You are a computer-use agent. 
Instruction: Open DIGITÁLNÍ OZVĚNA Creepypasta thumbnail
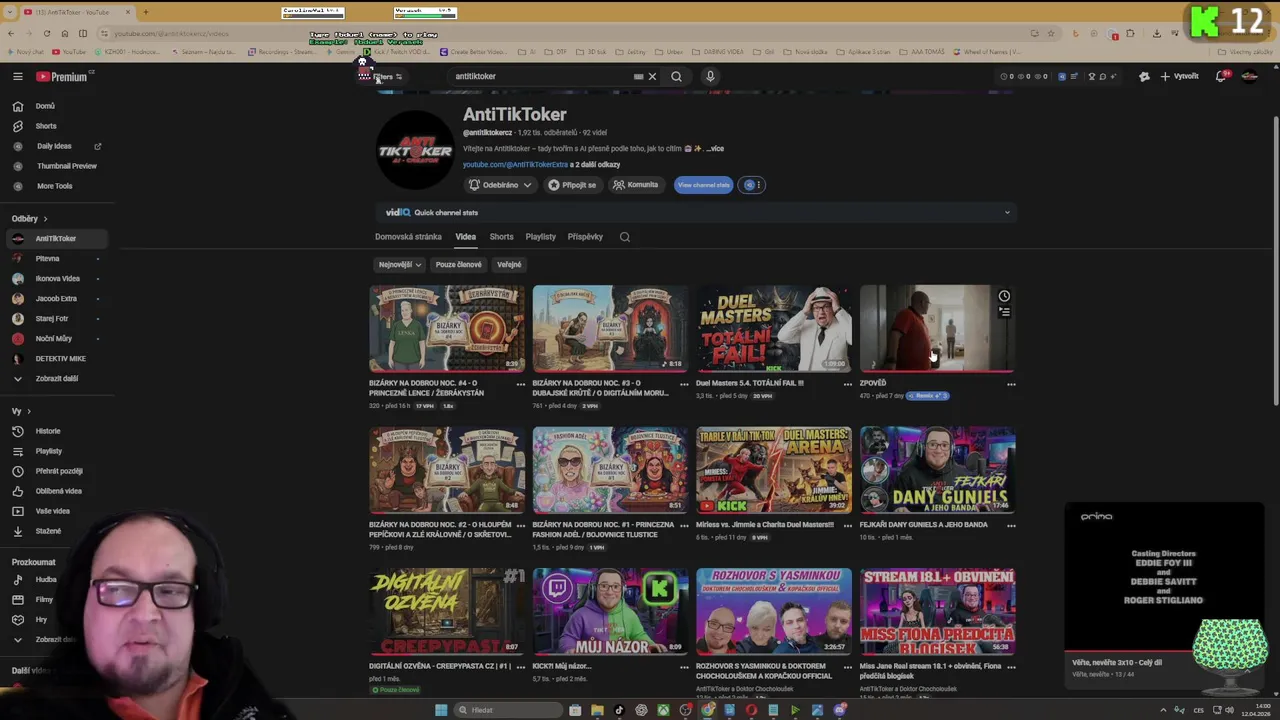447,611
